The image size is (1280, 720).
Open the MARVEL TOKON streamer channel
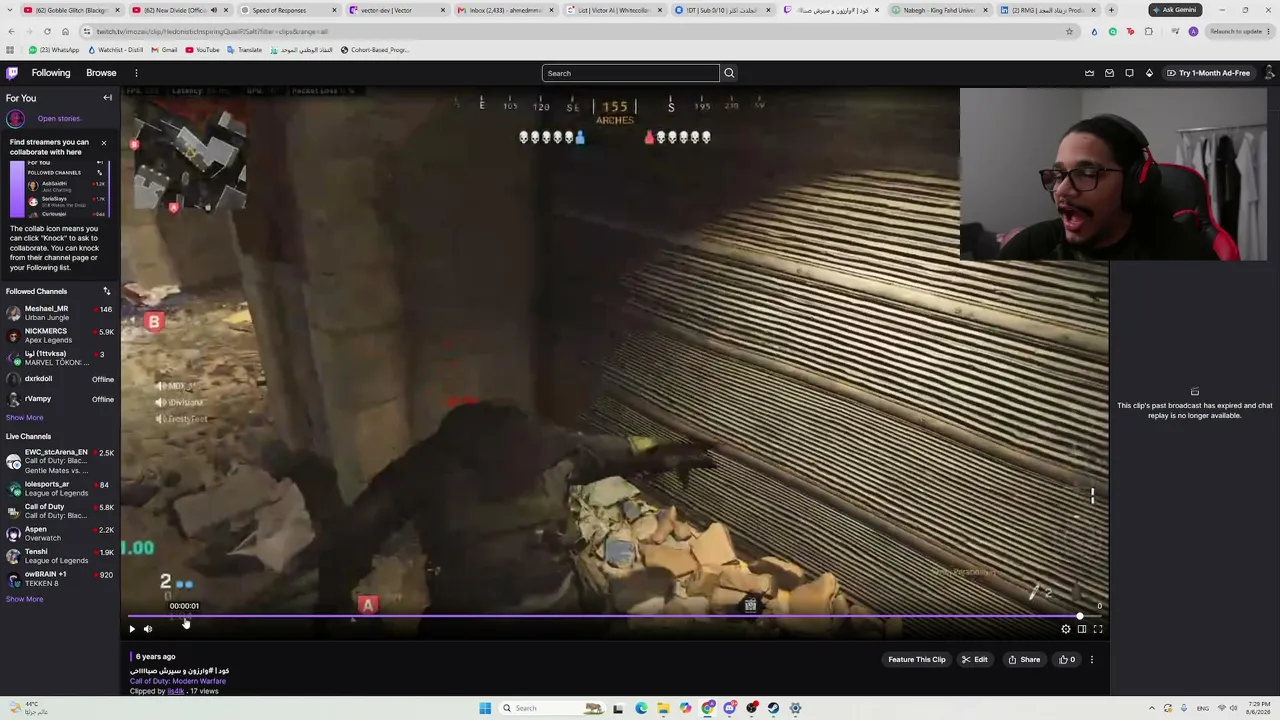click(60, 358)
